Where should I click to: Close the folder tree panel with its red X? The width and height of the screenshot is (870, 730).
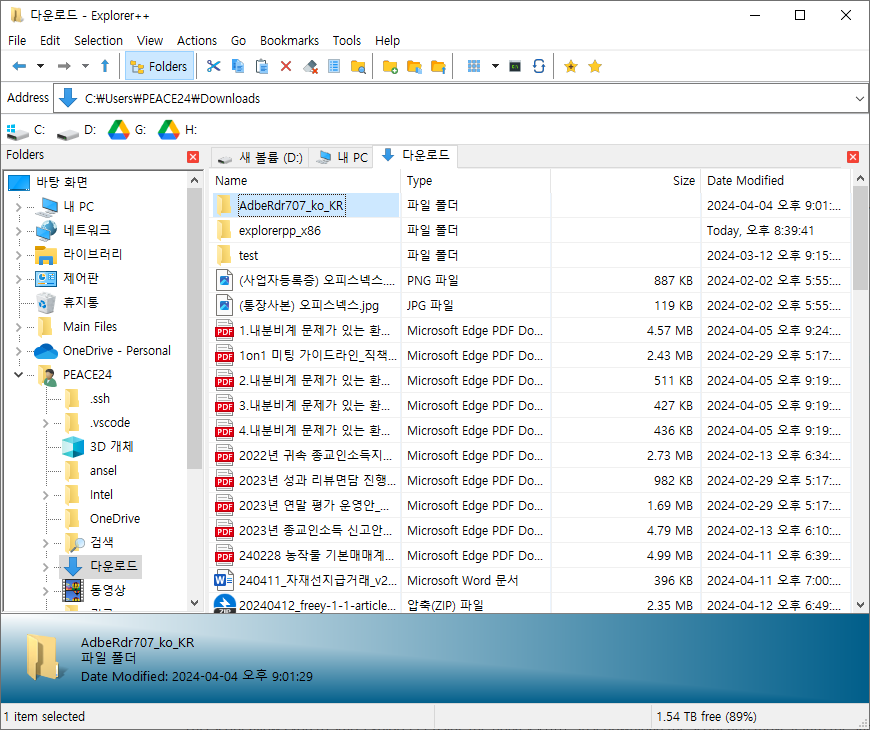pos(191,156)
